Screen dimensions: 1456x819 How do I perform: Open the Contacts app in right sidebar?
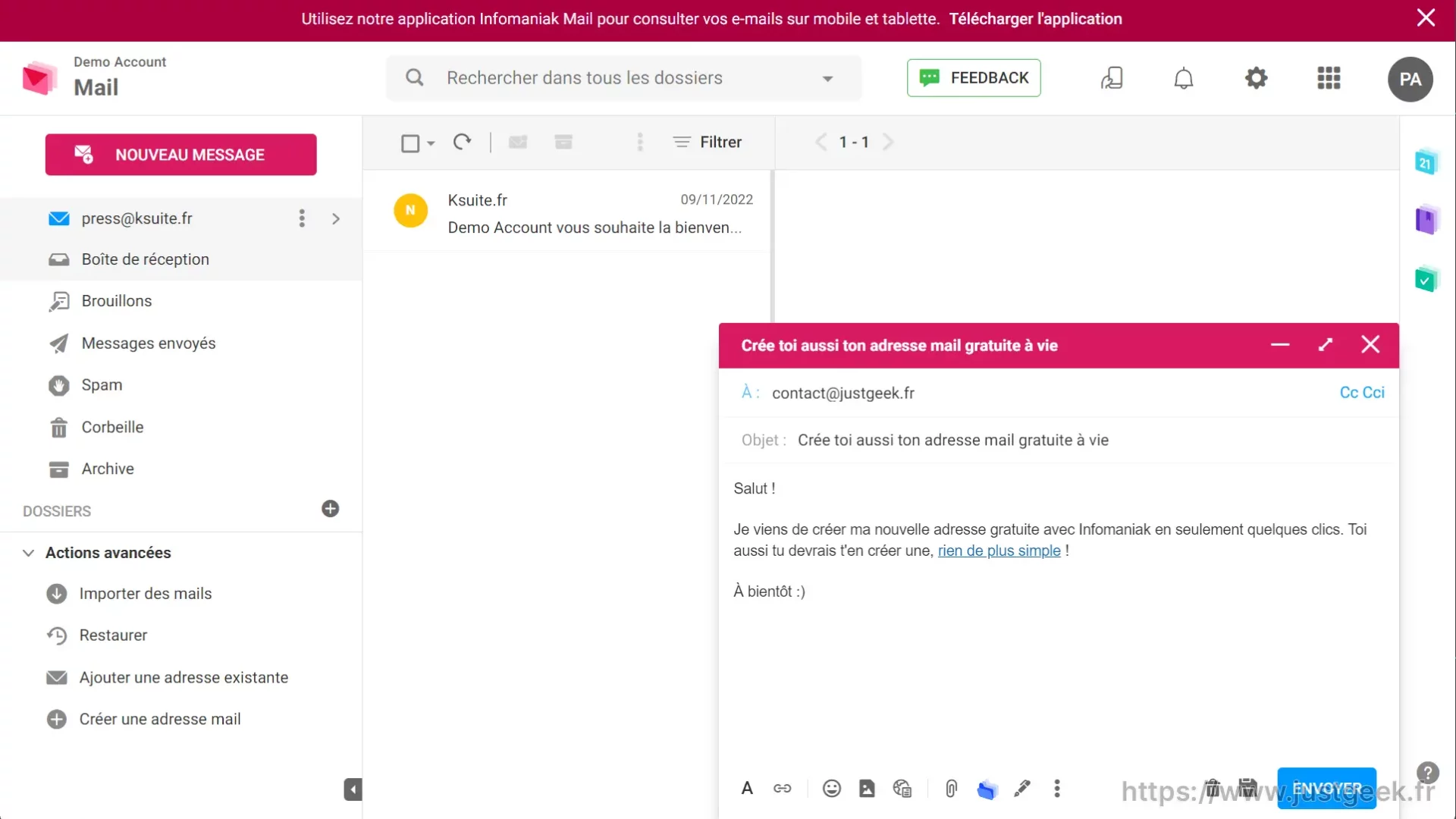click(x=1426, y=220)
